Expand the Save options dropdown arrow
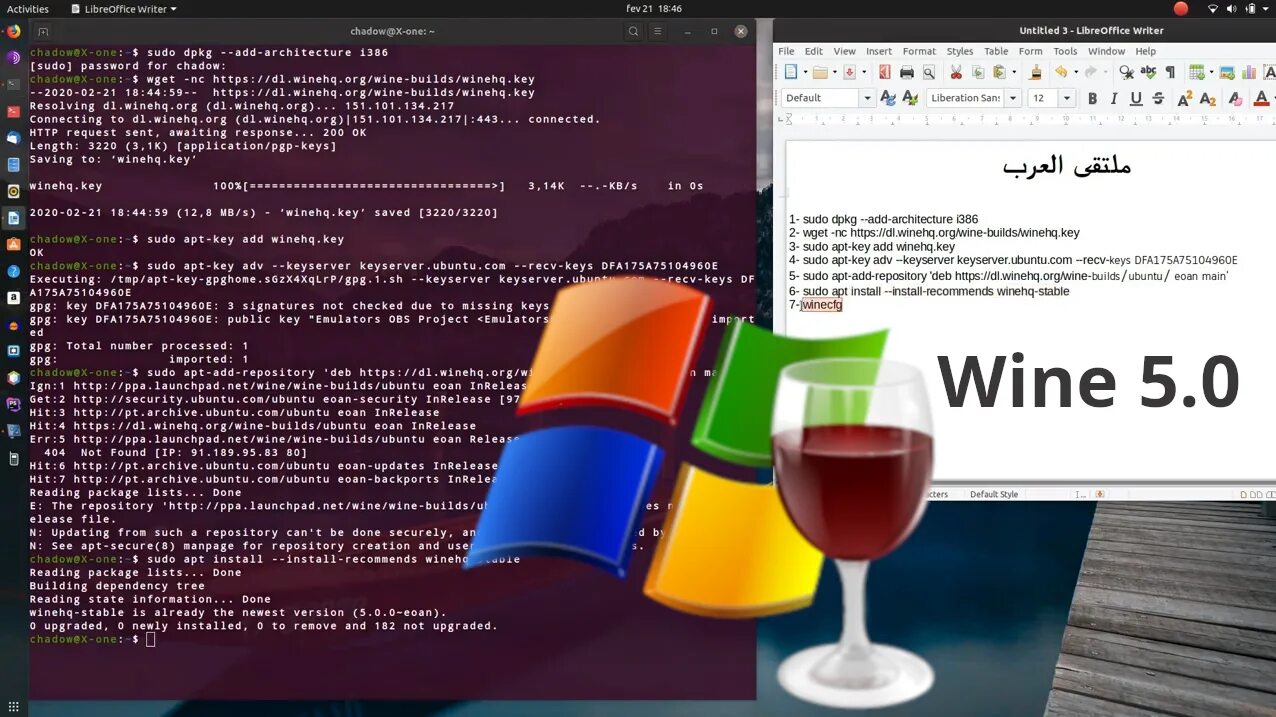This screenshot has width=1276, height=717. click(864, 72)
